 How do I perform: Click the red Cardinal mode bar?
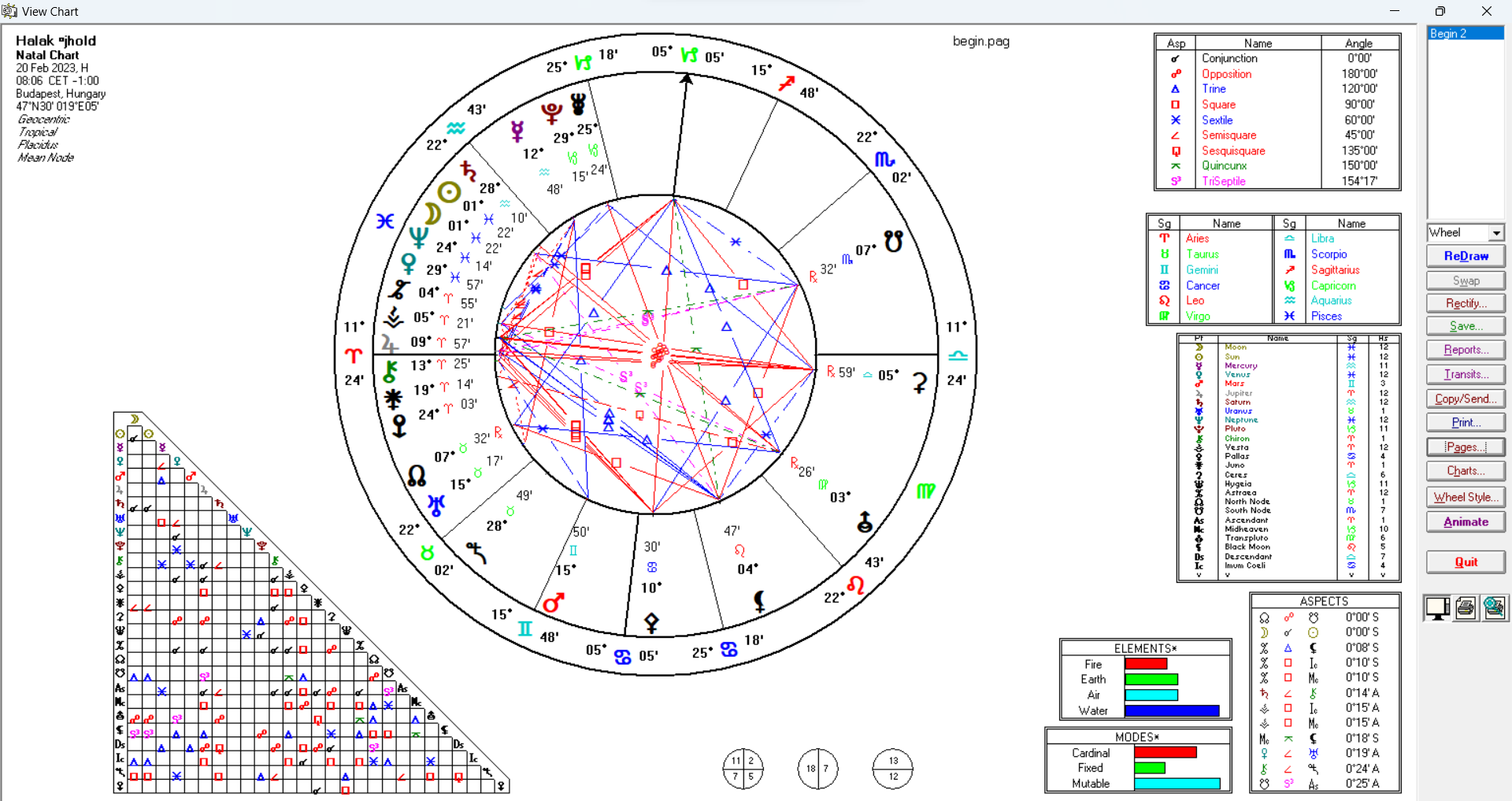pyautogui.click(x=1165, y=753)
